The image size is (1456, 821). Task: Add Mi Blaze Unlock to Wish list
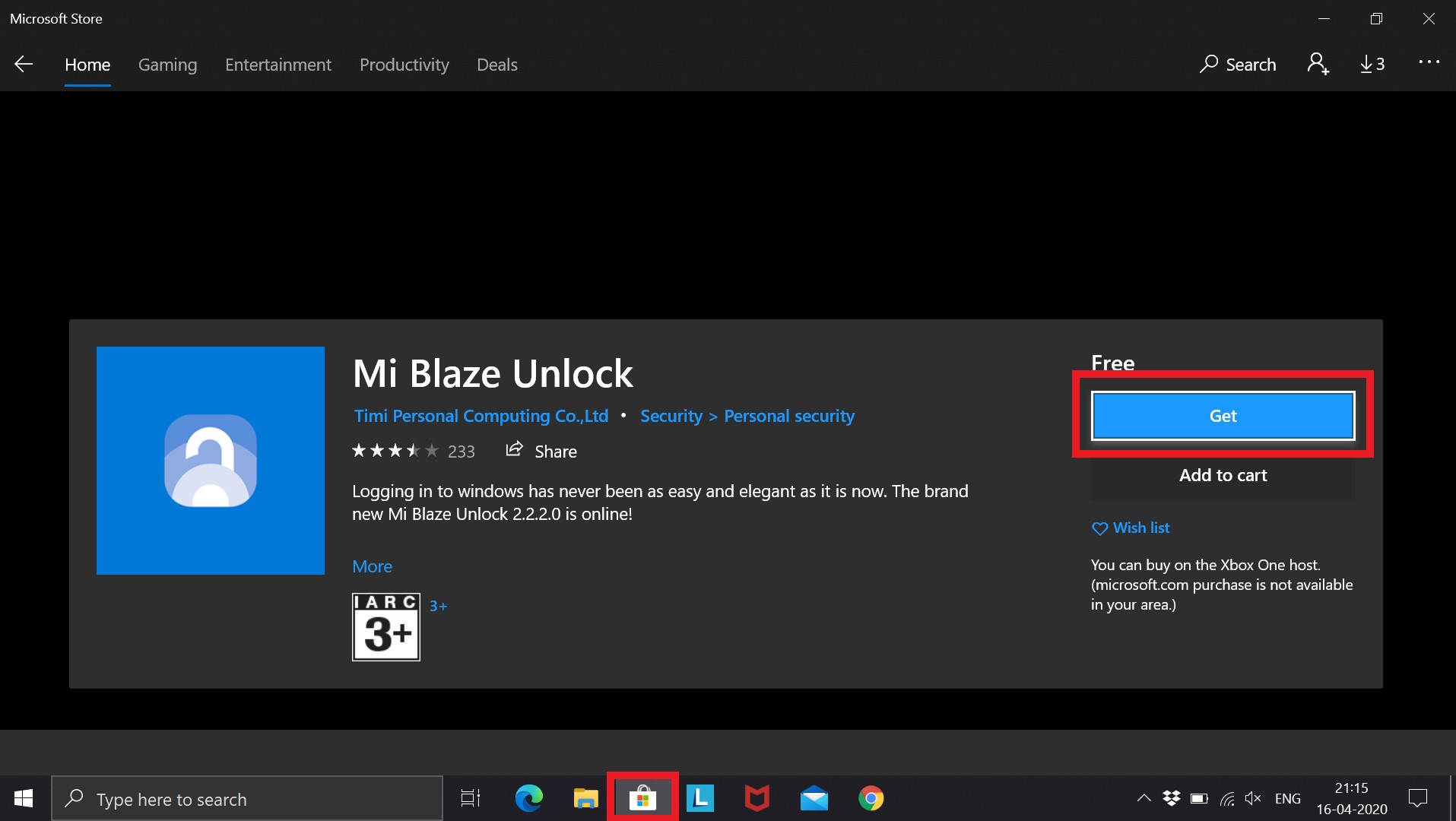pyautogui.click(x=1131, y=528)
